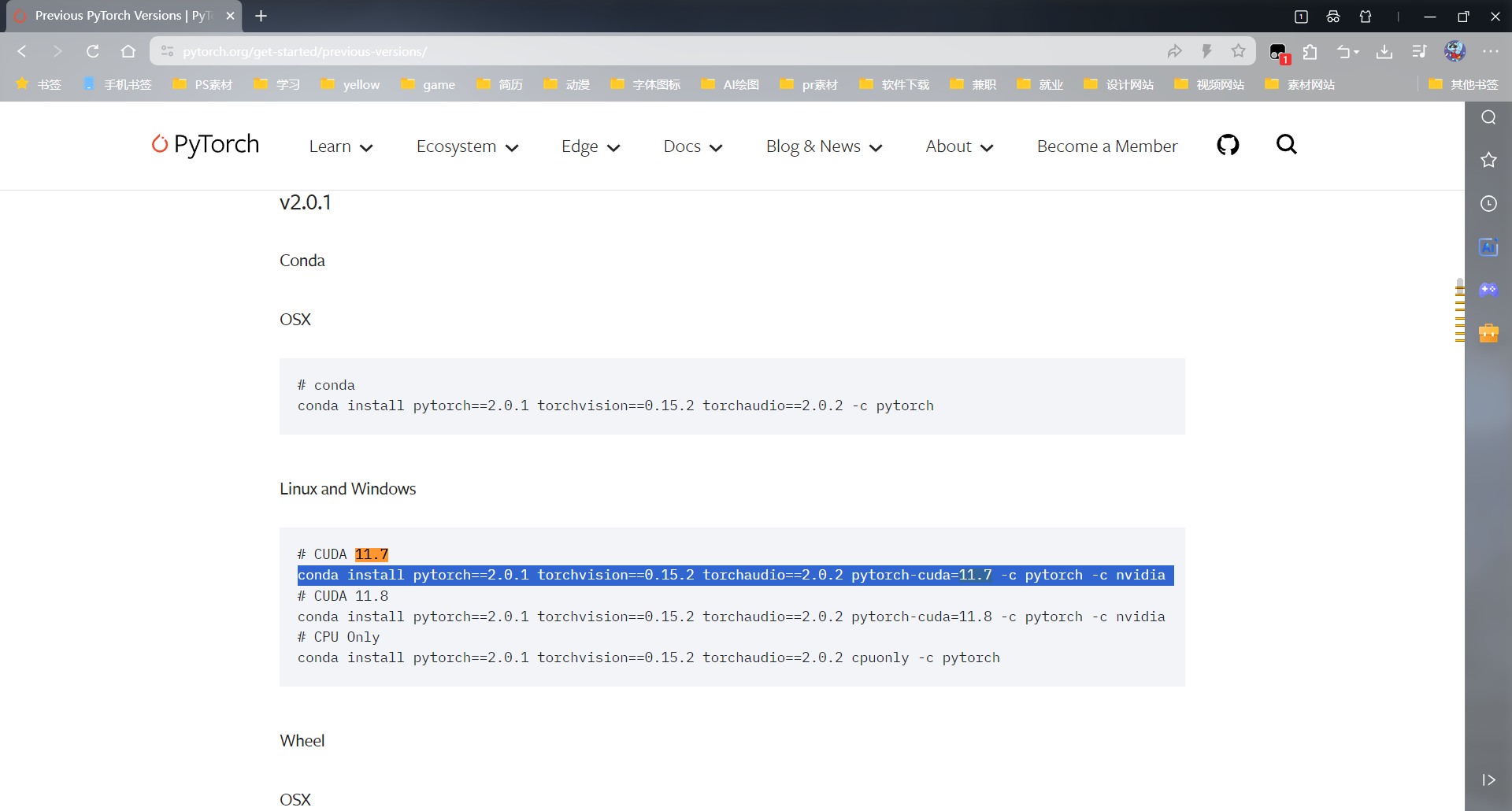Open the 设计网站 bookmark folder
The width and height of the screenshot is (1512, 811).
coord(1119,84)
